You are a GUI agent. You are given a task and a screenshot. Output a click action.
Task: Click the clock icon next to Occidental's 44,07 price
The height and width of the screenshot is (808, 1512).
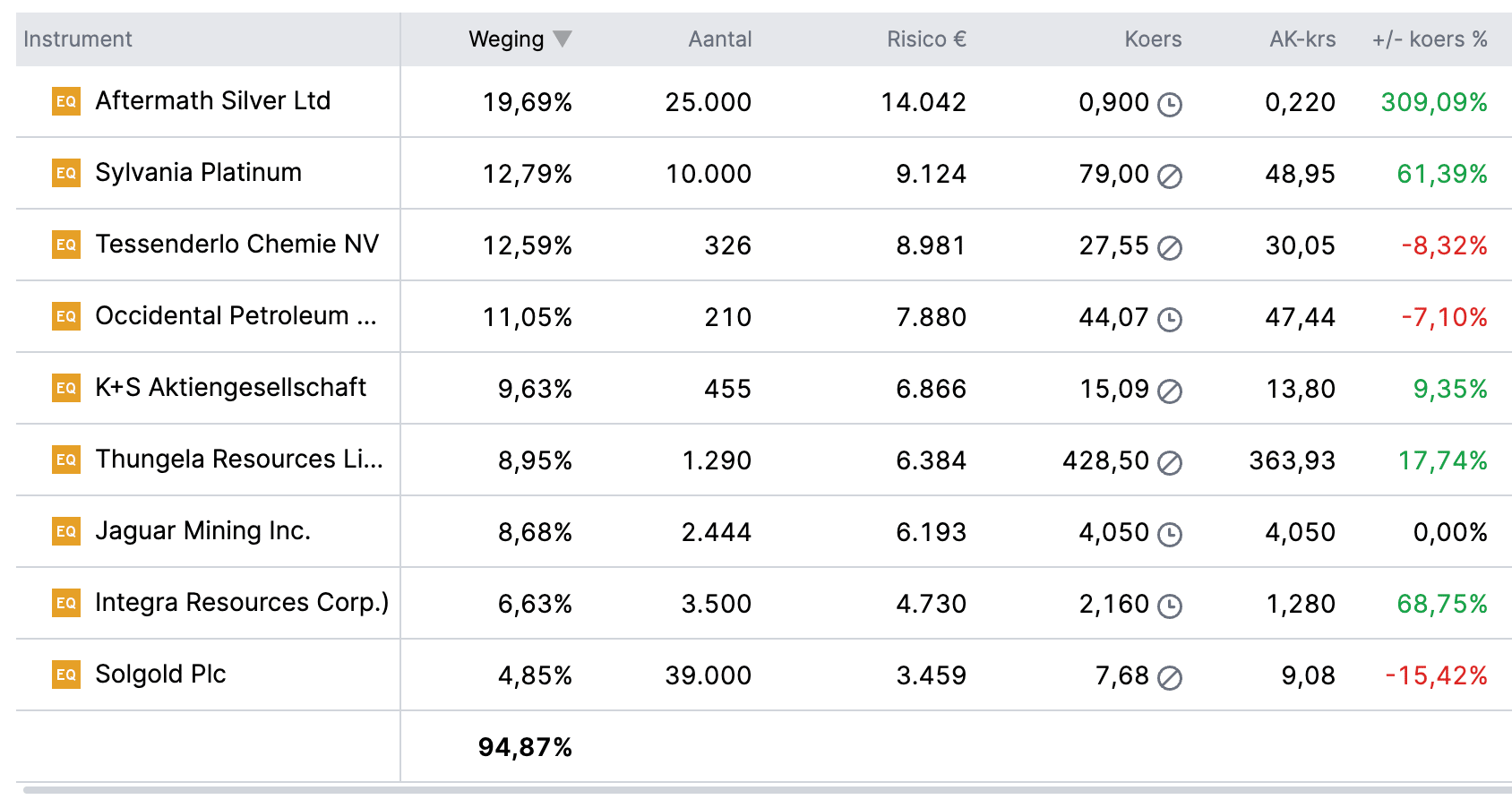(1170, 320)
